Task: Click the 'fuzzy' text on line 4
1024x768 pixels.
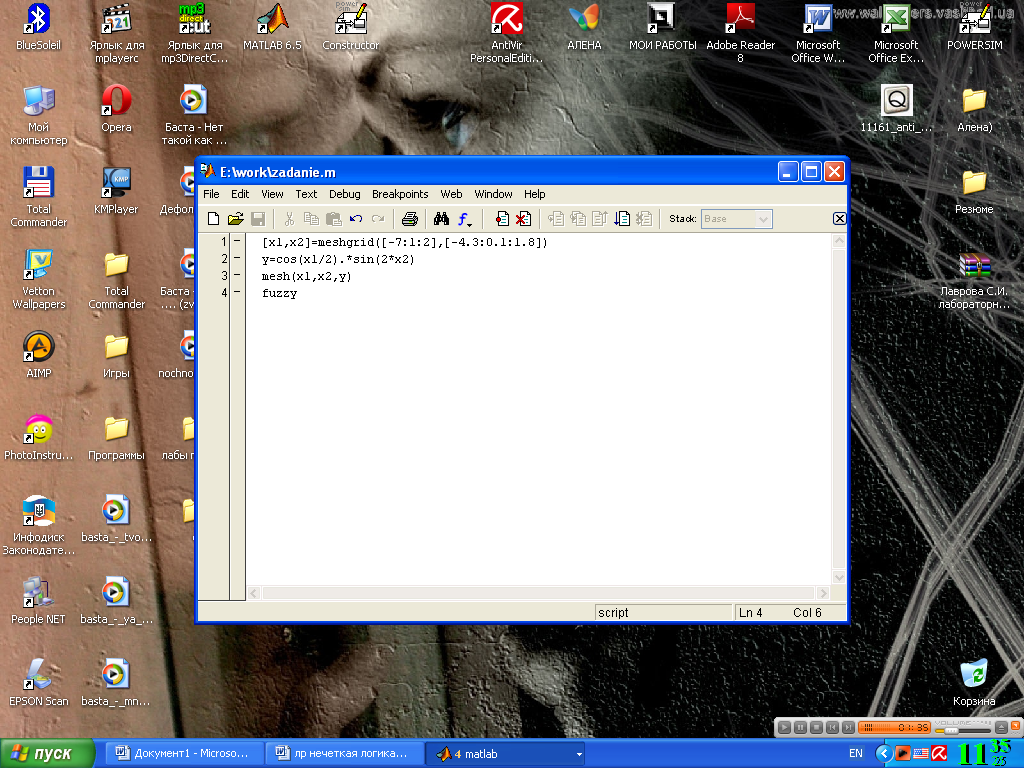Action: click(280, 294)
